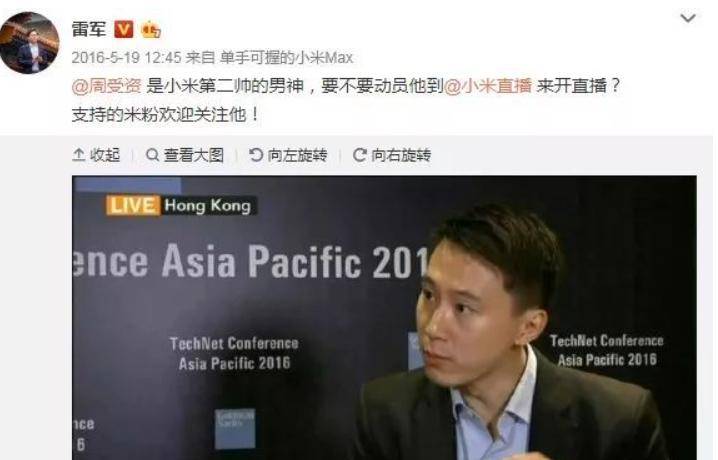Click the expanded post image
Screen dimensions: 718x460
pyautogui.click(x=384, y=318)
